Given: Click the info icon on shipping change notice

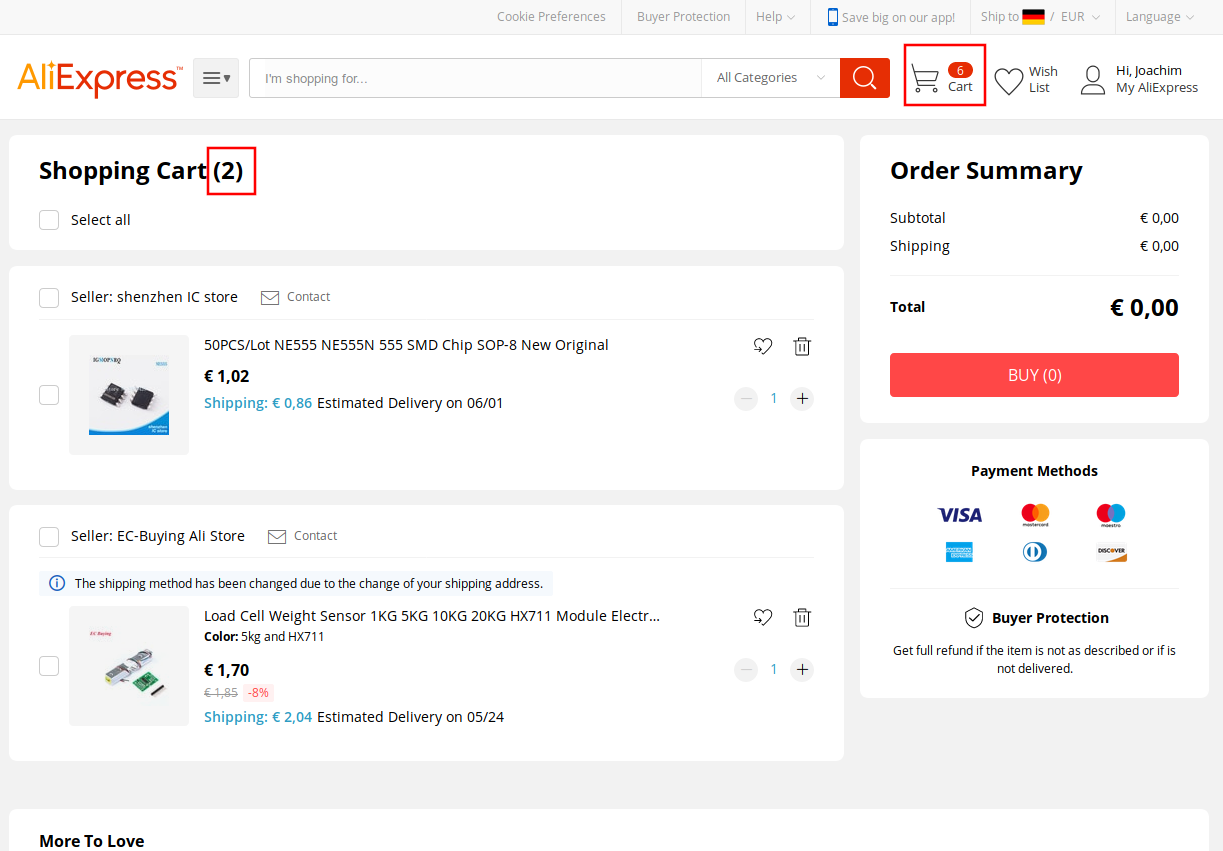Looking at the screenshot, I should pos(57,583).
